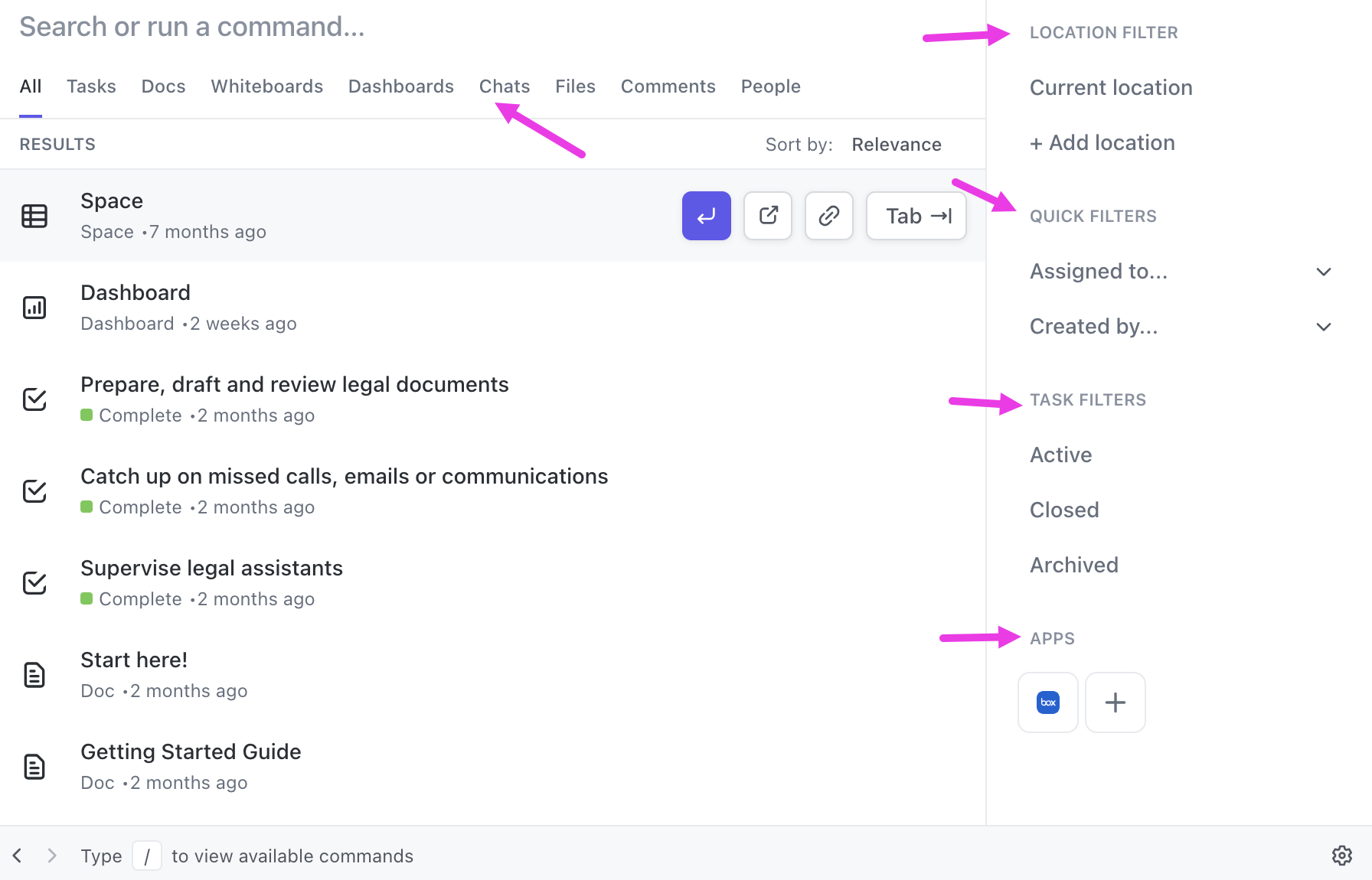
Task: Open the settings gear in the bottom bar
Action: pos(1342,856)
